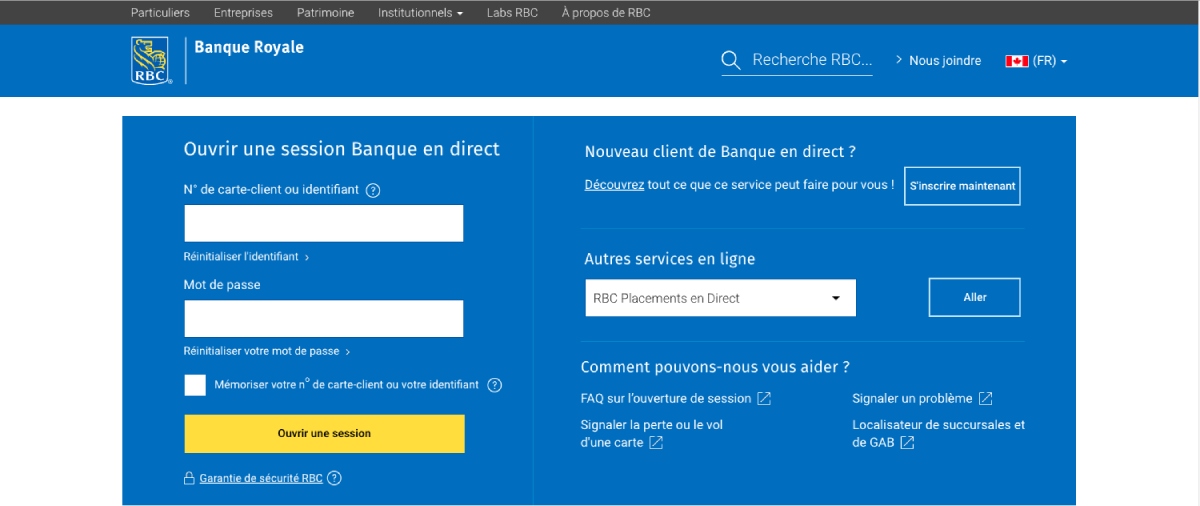Follow the Découvrez link
This screenshot has height=506, width=1200.
click(x=614, y=185)
